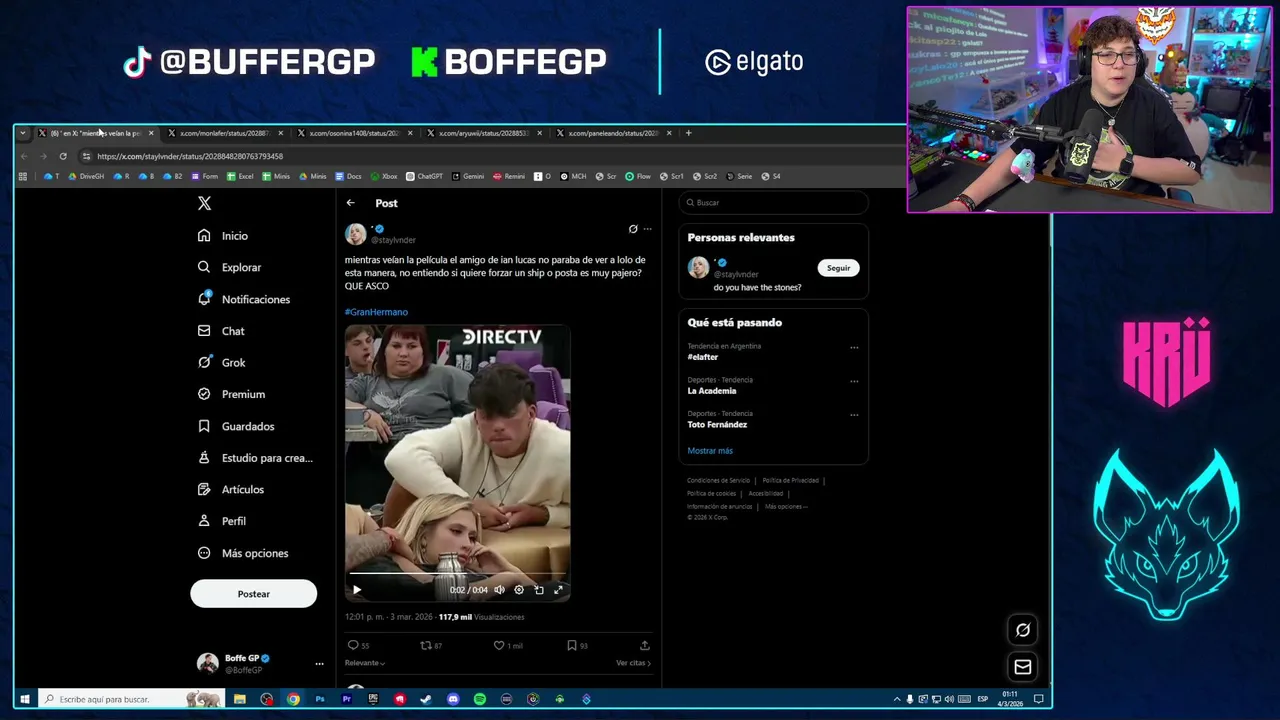Viewport: 1280px width, 720px height.
Task: Open the browser tab search dropdown arrow
Action: click(23, 133)
